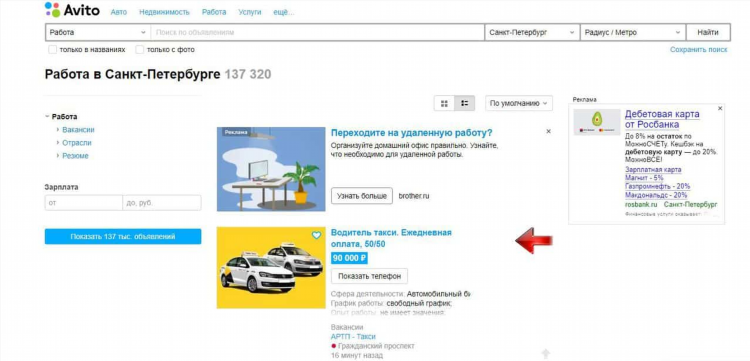This screenshot has height=361, width=750.
Task: Click 'Зарплатная карта' ad link
Action: pyautogui.click(x=653, y=170)
